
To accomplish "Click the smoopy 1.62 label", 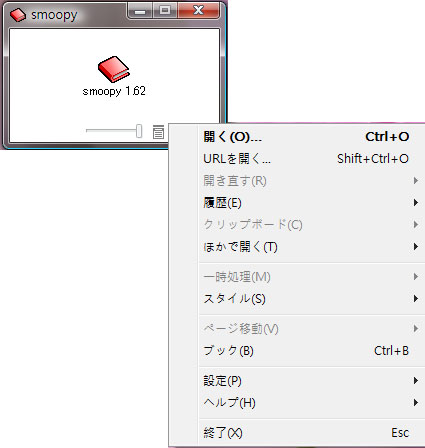I will pos(114,91).
